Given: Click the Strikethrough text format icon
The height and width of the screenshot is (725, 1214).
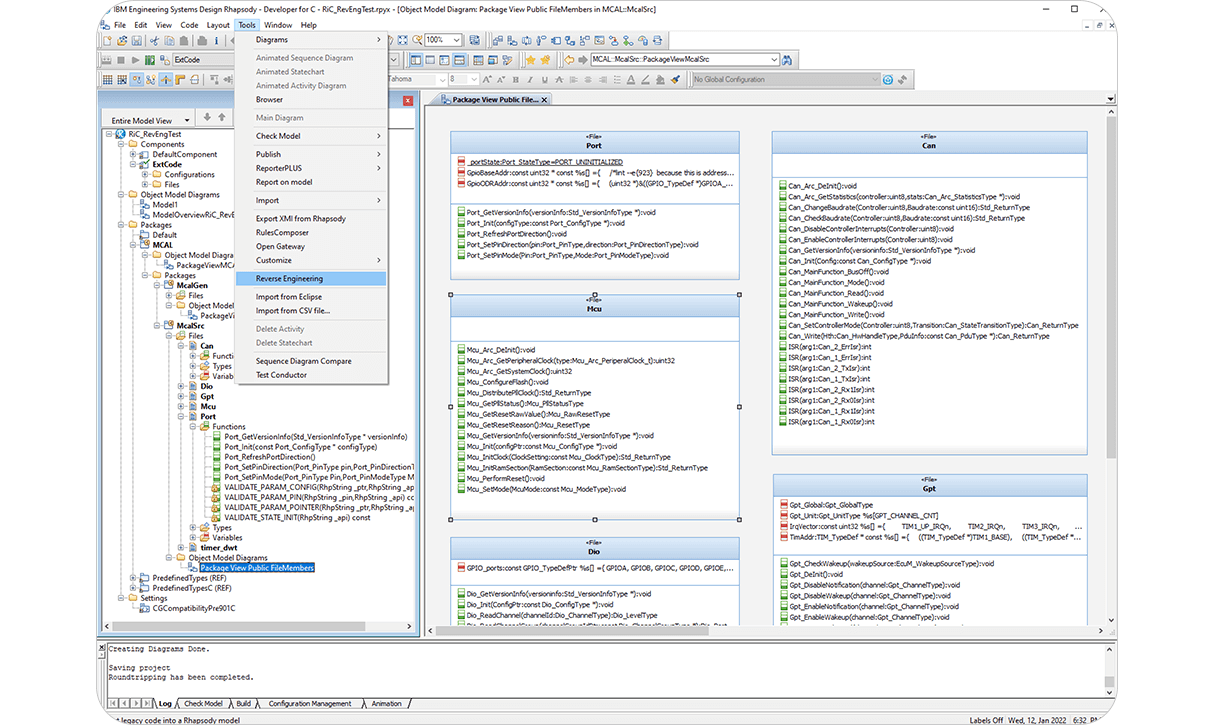Looking at the screenshot, I should 559,80.
